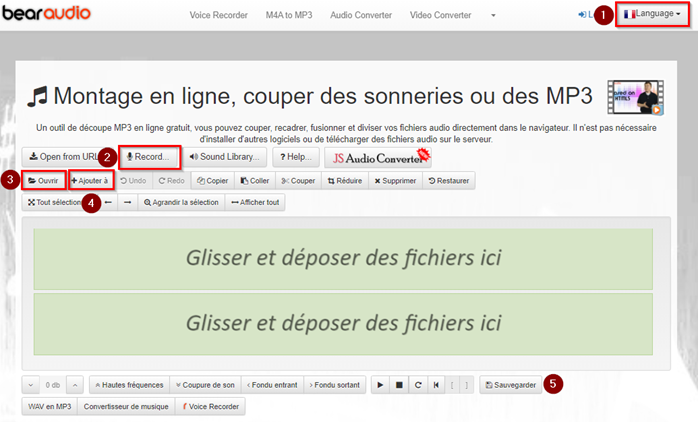The image size is (698, 422).
Task: Click the Supprimer delete button
Action: coord(395,181)
